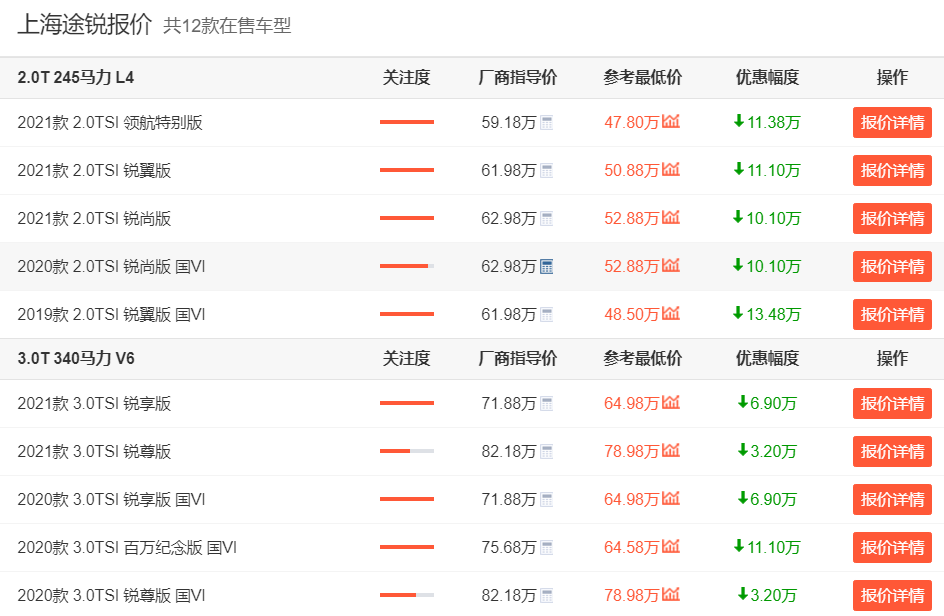This screenshot has height=616, width=944.
Task: Click attention bar for 2020款 3.0TSI 锐尊版 国VI
Action: (407, 596)
